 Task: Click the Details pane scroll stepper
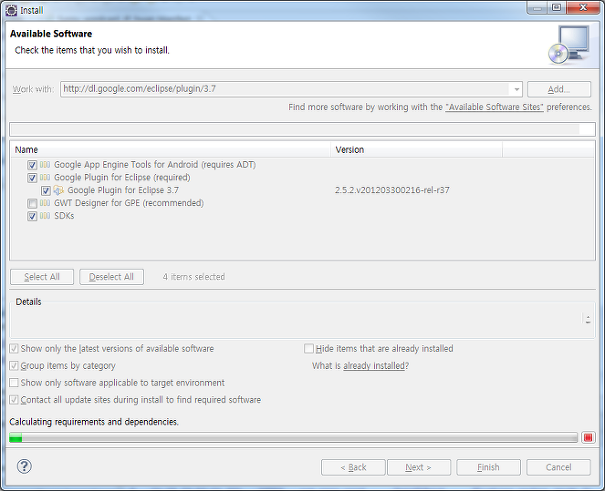tap(588, 319)
